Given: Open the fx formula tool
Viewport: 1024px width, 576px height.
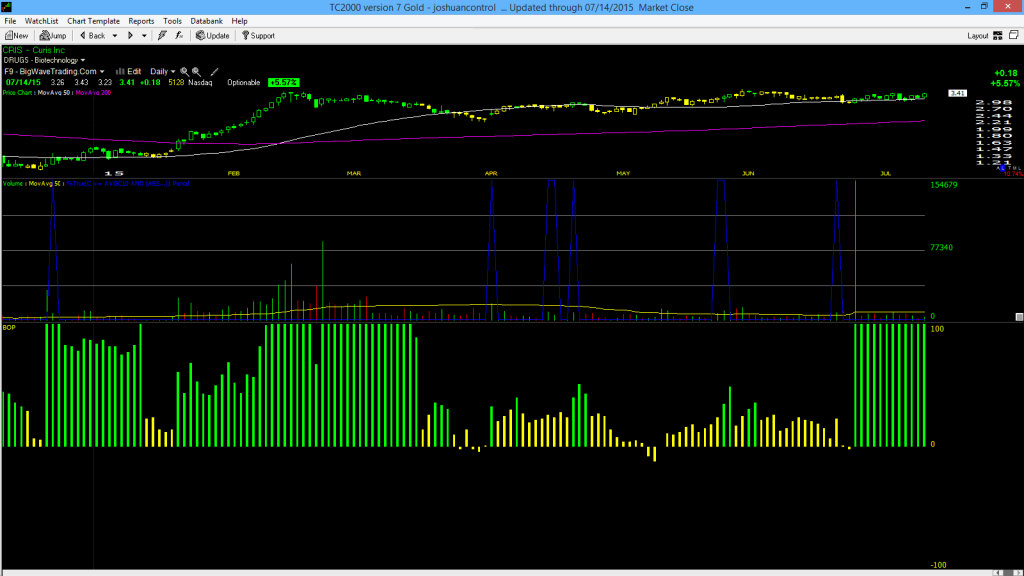Looking at the screenshot, I should 179,36.
